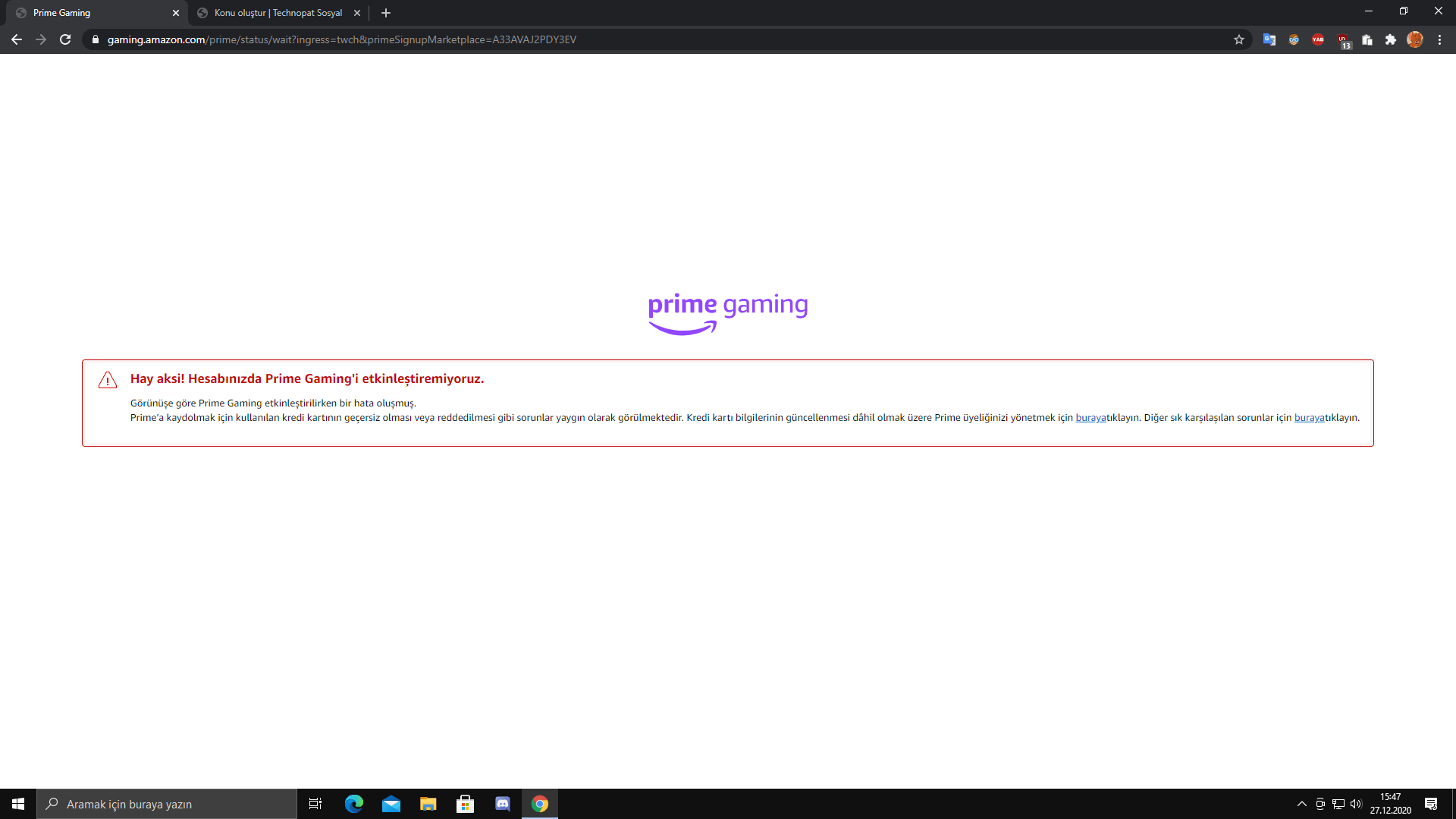Show hidden system tray icons
Viewport: 1456px width, 819px height.
tap(1302, 804)
